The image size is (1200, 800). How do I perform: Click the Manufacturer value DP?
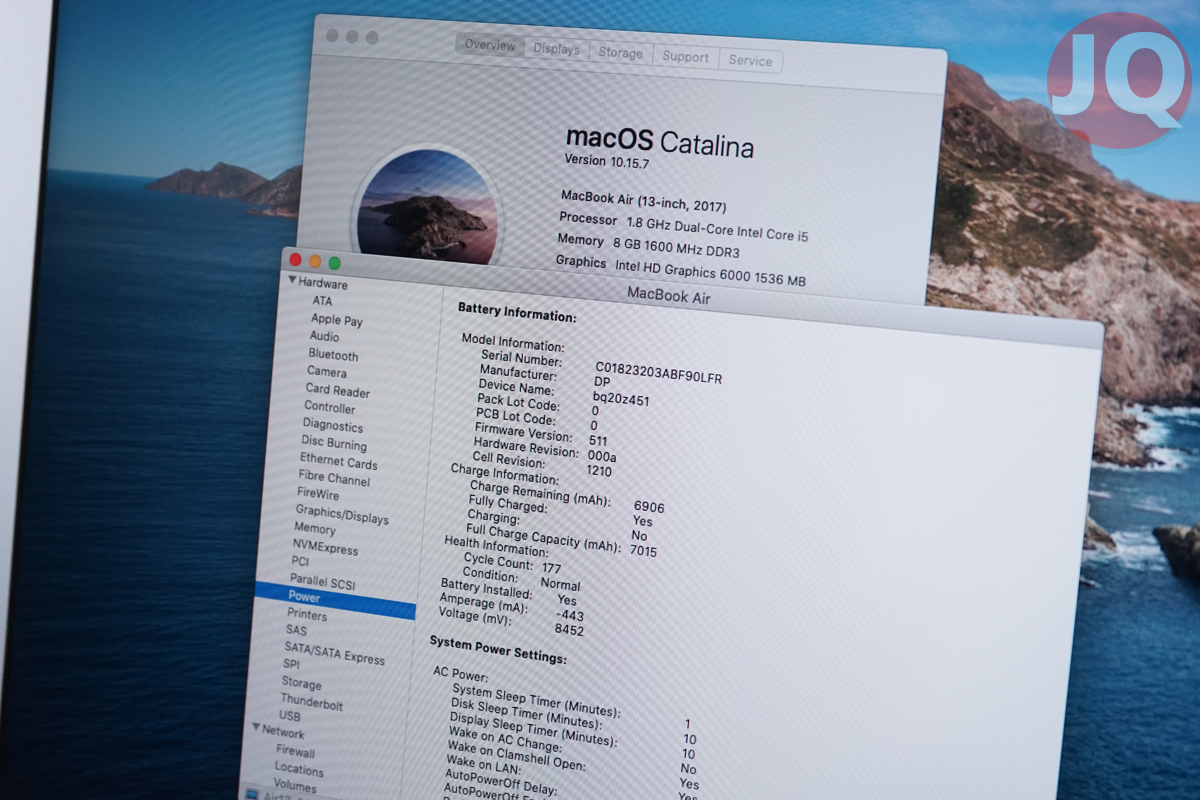(x=602, y=382)
